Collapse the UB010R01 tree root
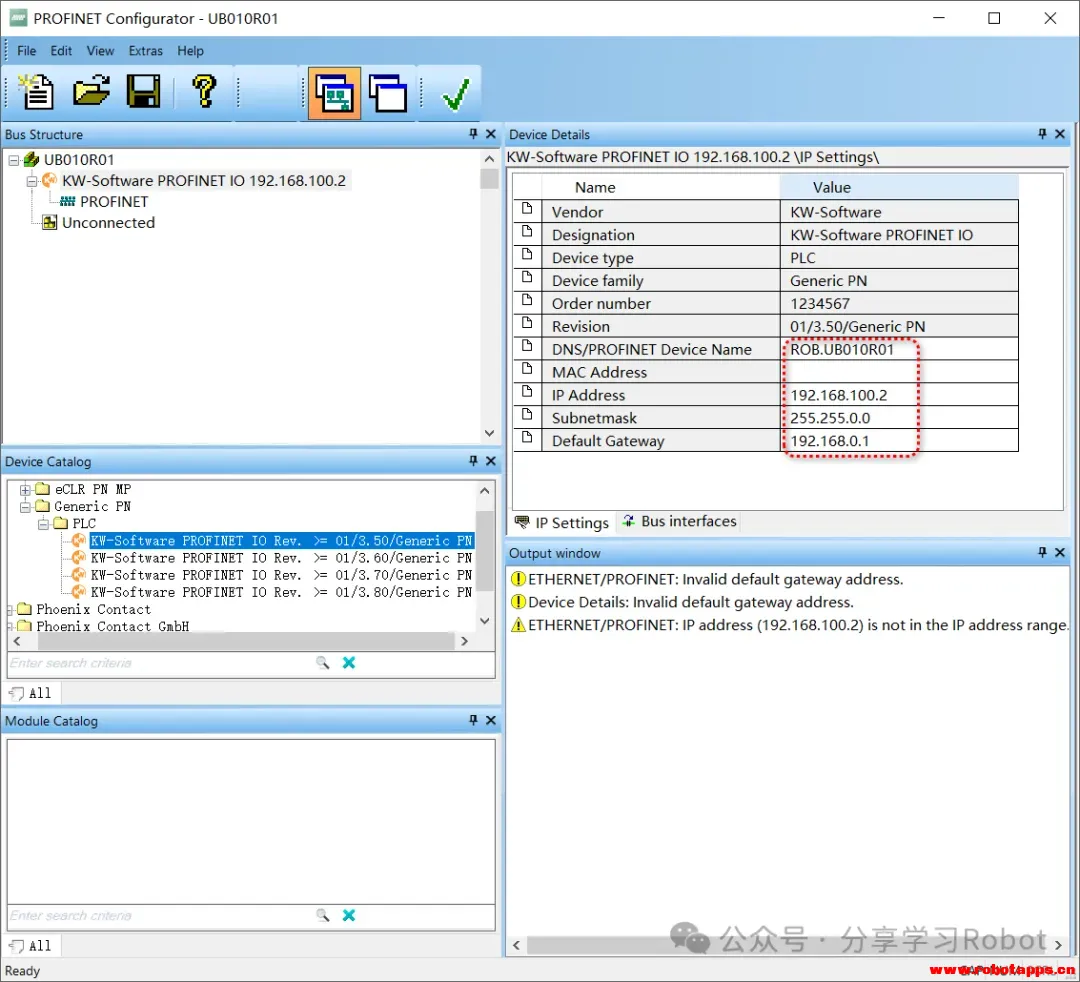This screenshot has height=982, width=1080. point(14,160)
